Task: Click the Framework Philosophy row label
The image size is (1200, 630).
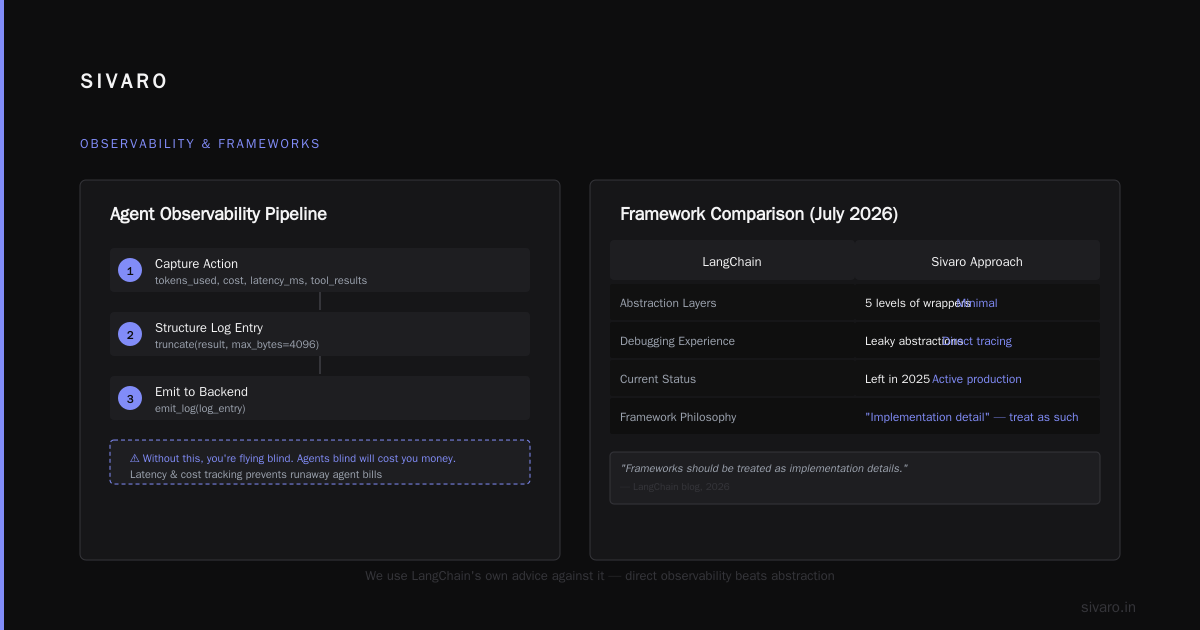Action: (x=678, y=417)
